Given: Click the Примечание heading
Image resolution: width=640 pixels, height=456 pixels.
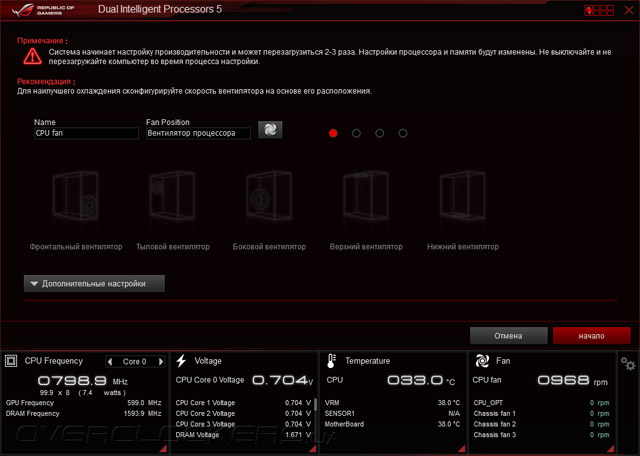Looking at the screenshot, I should pyautogui.click(x=42, y=41).
